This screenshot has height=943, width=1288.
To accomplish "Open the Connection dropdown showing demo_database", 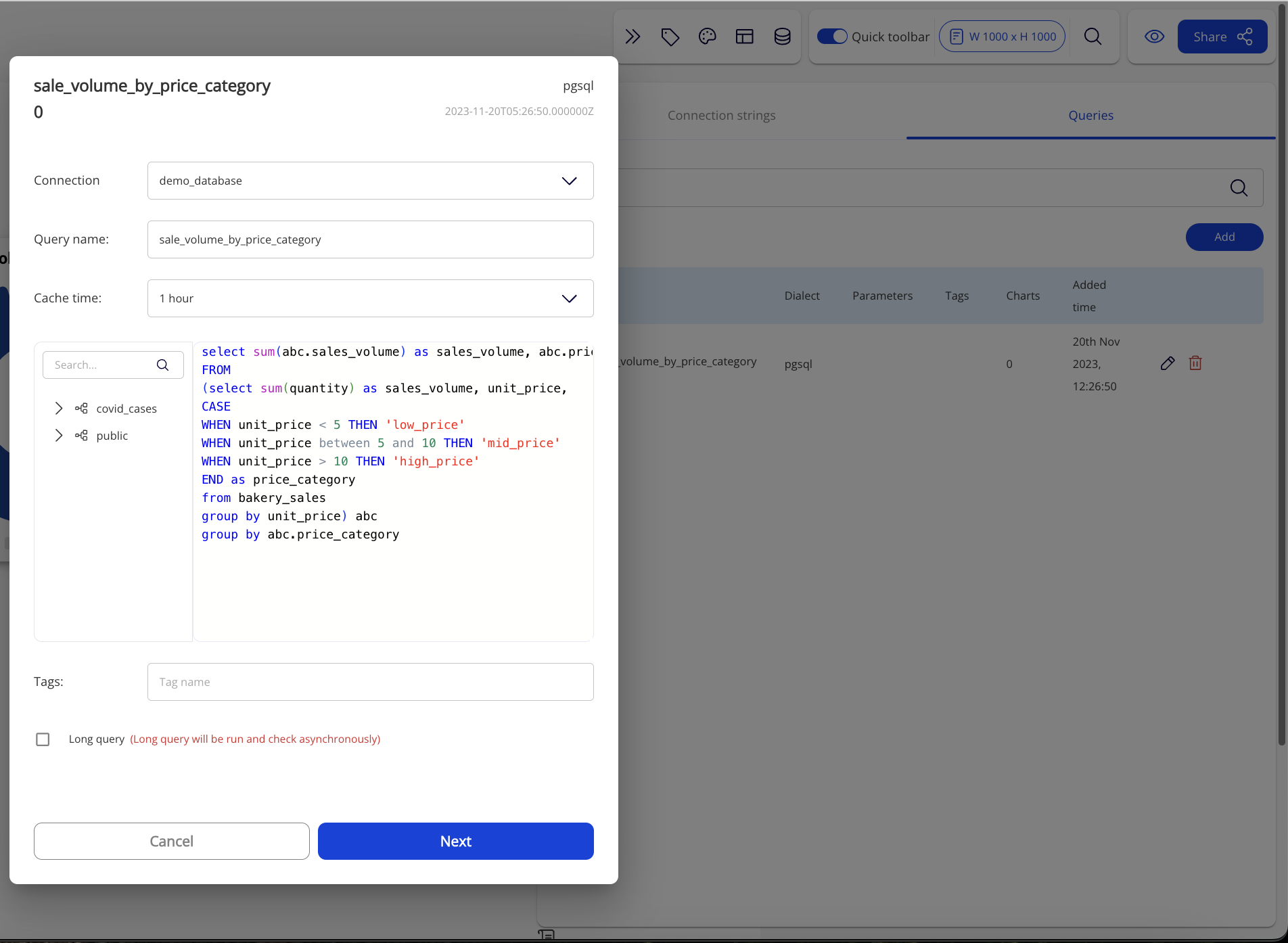I will (370, 181).
